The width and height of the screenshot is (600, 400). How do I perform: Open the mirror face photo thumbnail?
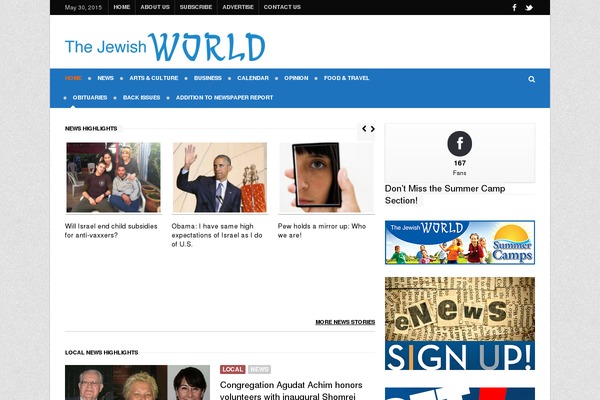pos(326,177)
